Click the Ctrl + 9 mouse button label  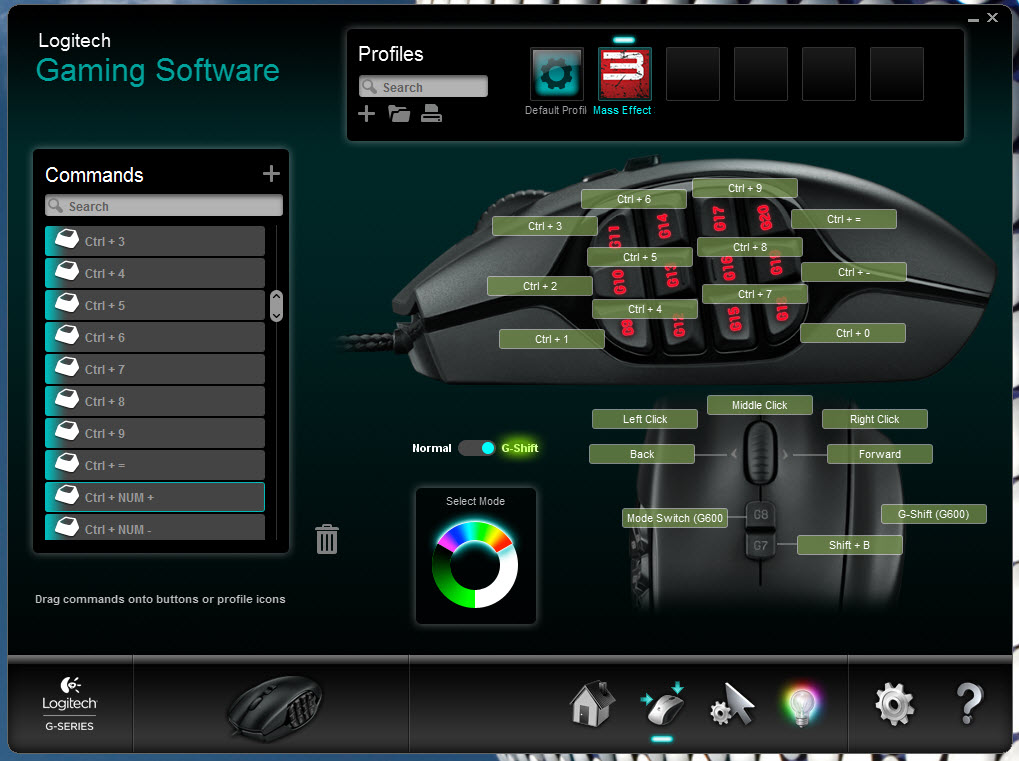(x=745, y=188)
